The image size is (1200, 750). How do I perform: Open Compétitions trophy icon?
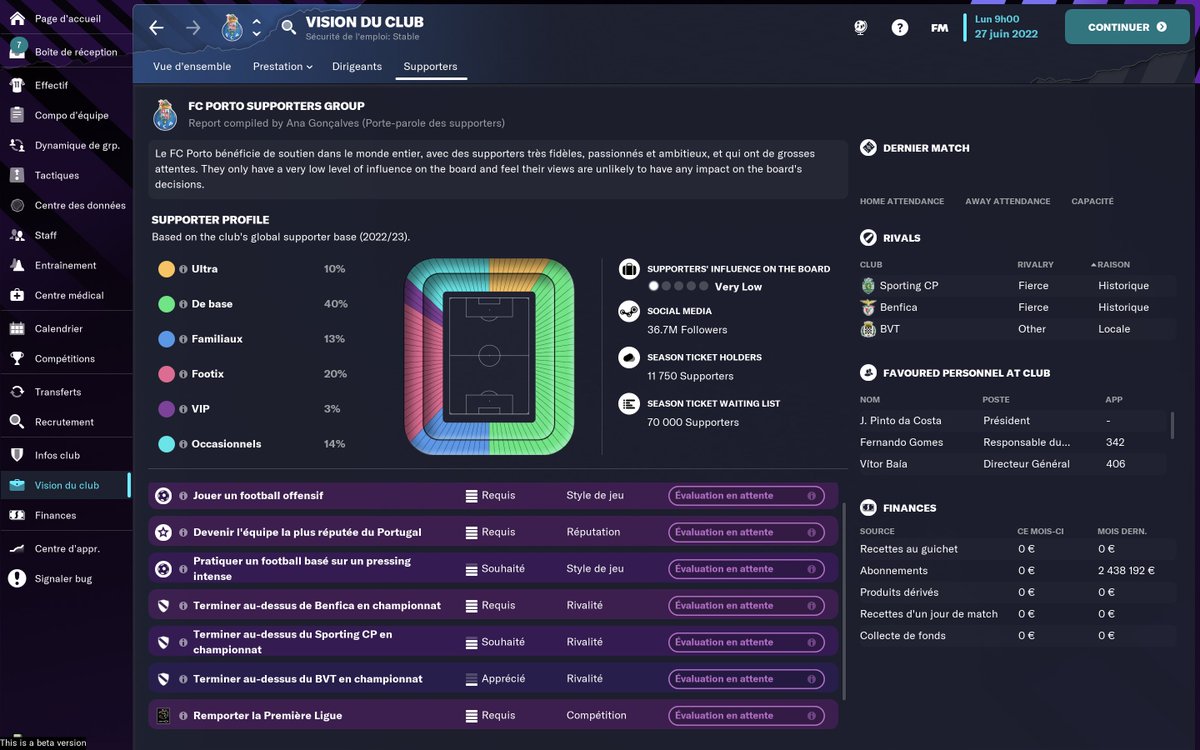(x=17, y=358)
